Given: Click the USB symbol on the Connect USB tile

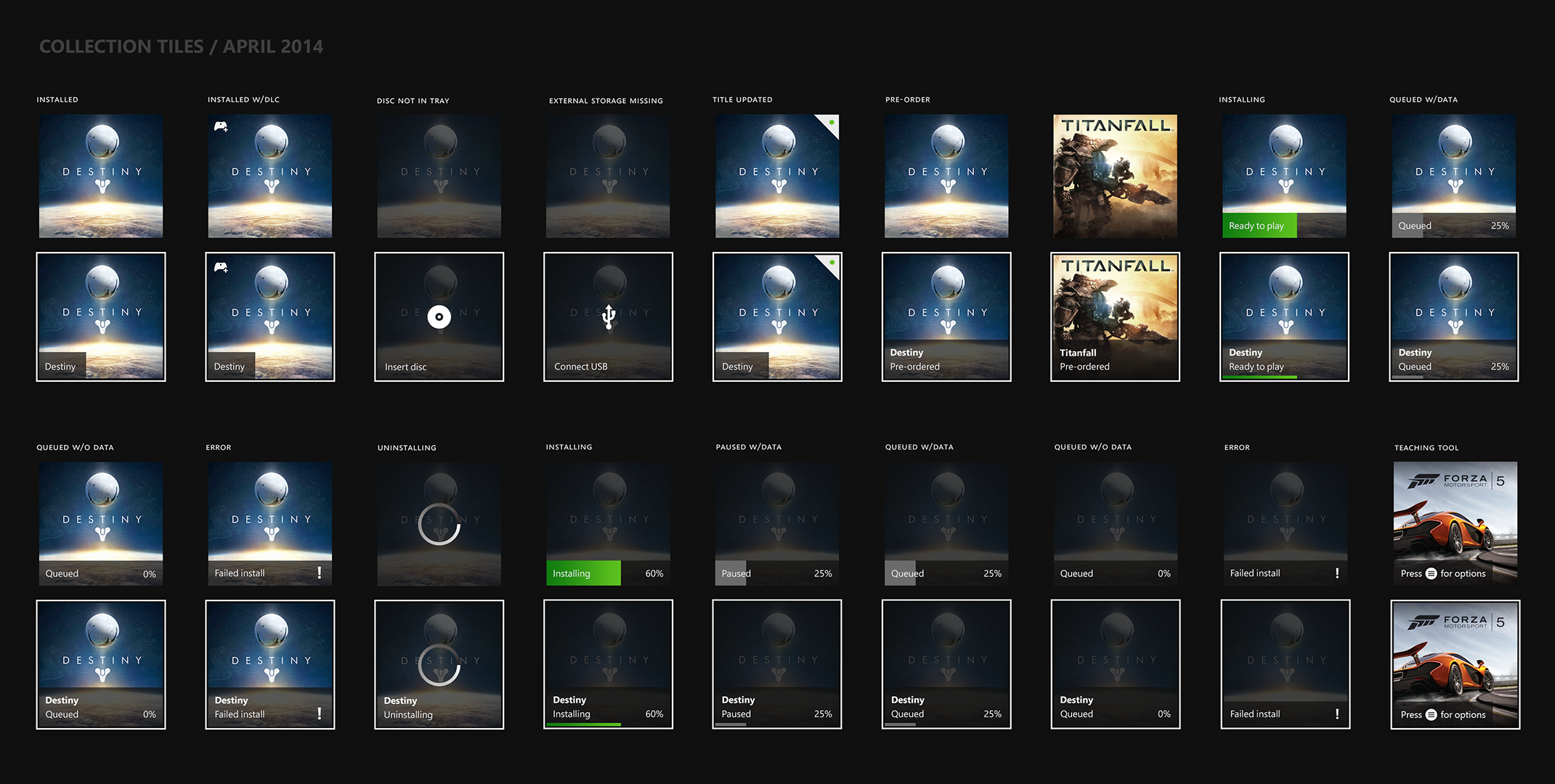Looking at the screenshot, I should 609,317.
